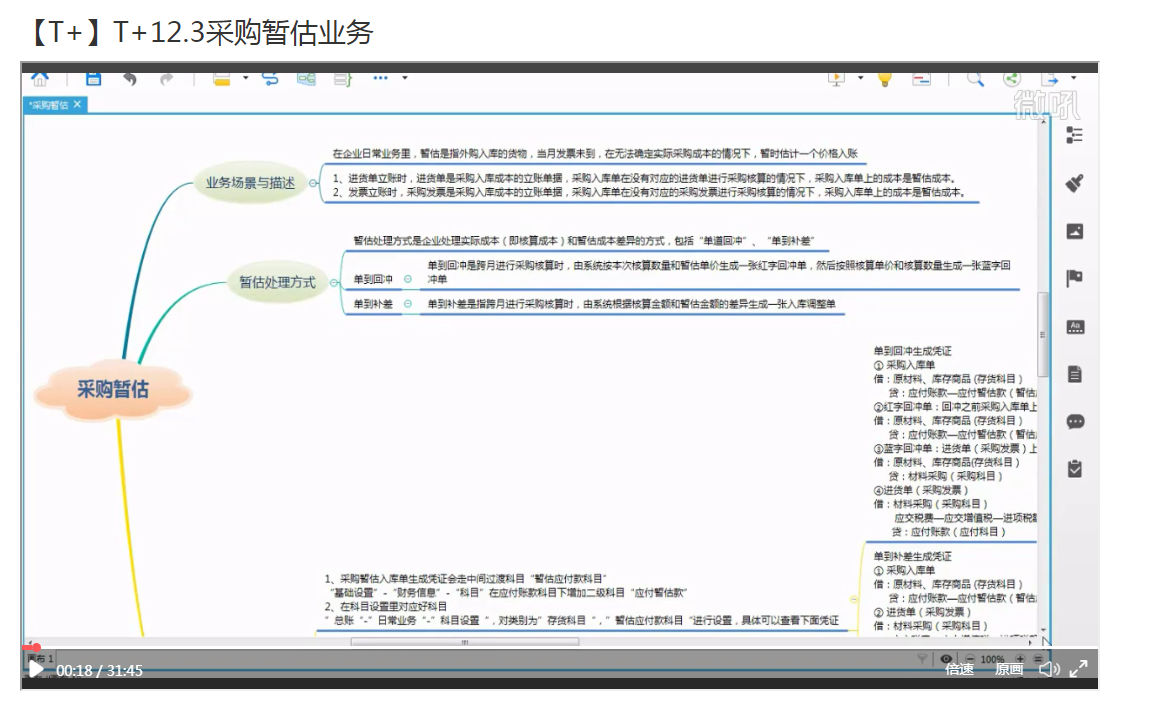
Task: Select the 暂估处理方式 topic node
Action: [x=277, y=282]
